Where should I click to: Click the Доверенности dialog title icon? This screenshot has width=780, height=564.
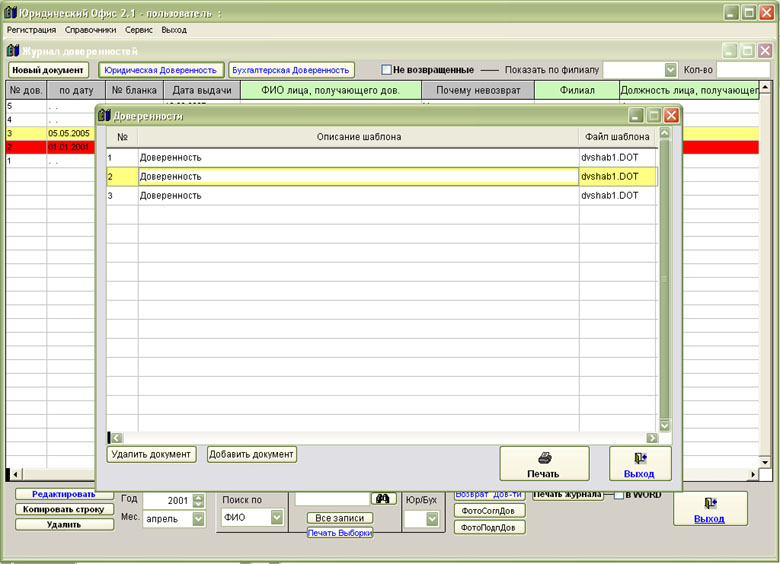[103, 116]
